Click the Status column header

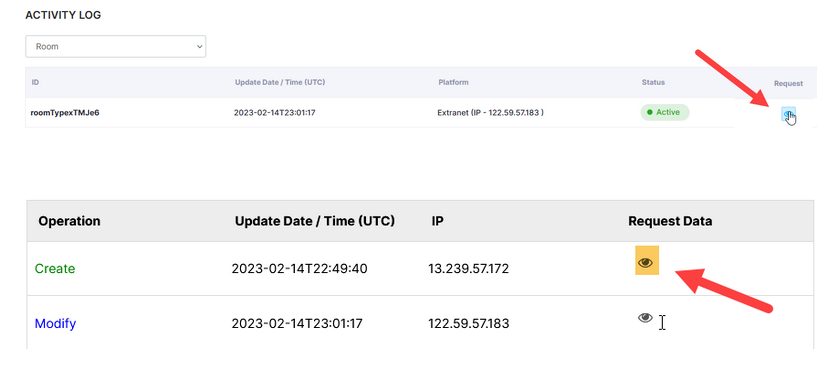(653, 82)
